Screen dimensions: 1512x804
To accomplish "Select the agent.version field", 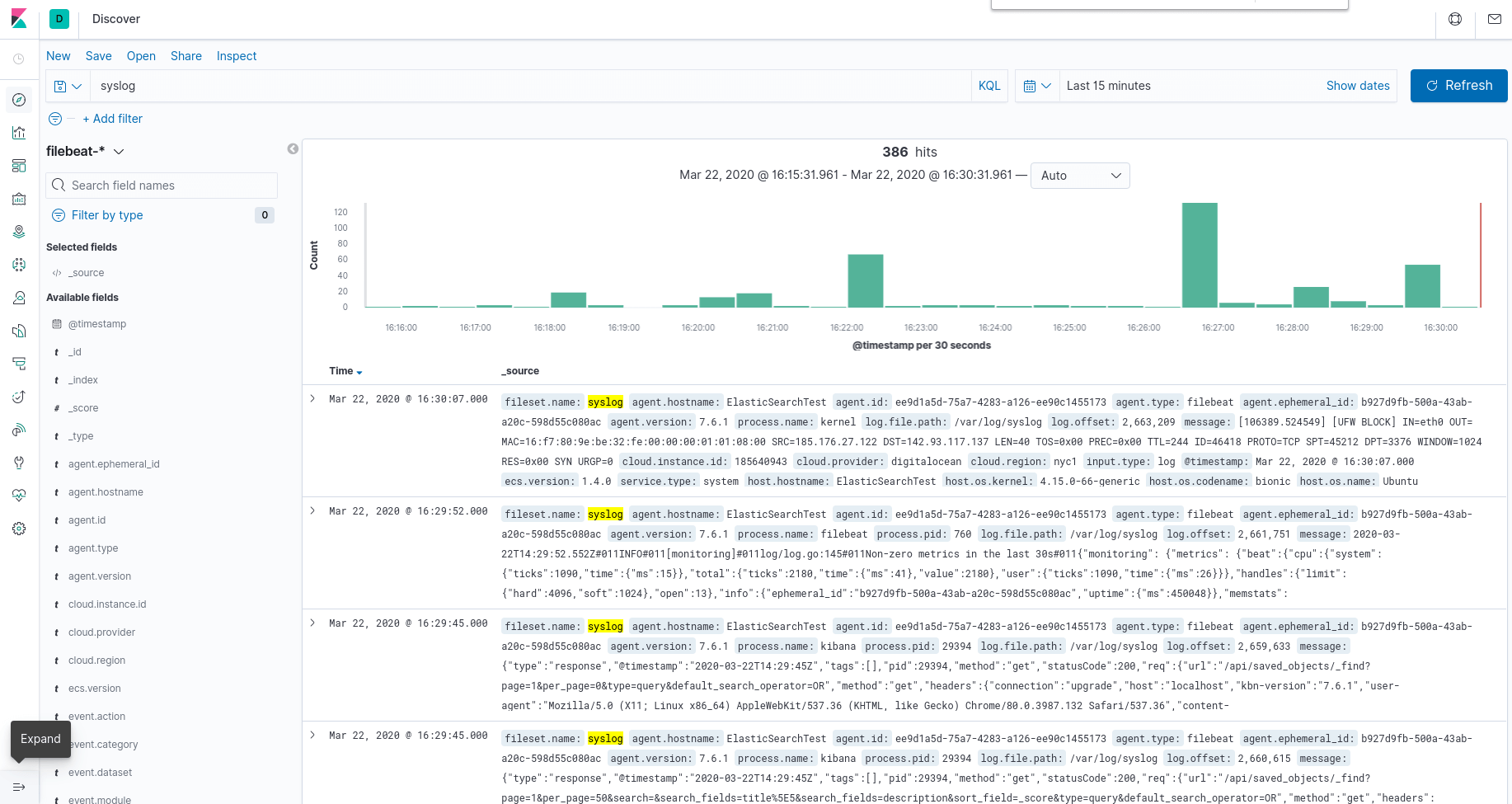I will [100, 576].
